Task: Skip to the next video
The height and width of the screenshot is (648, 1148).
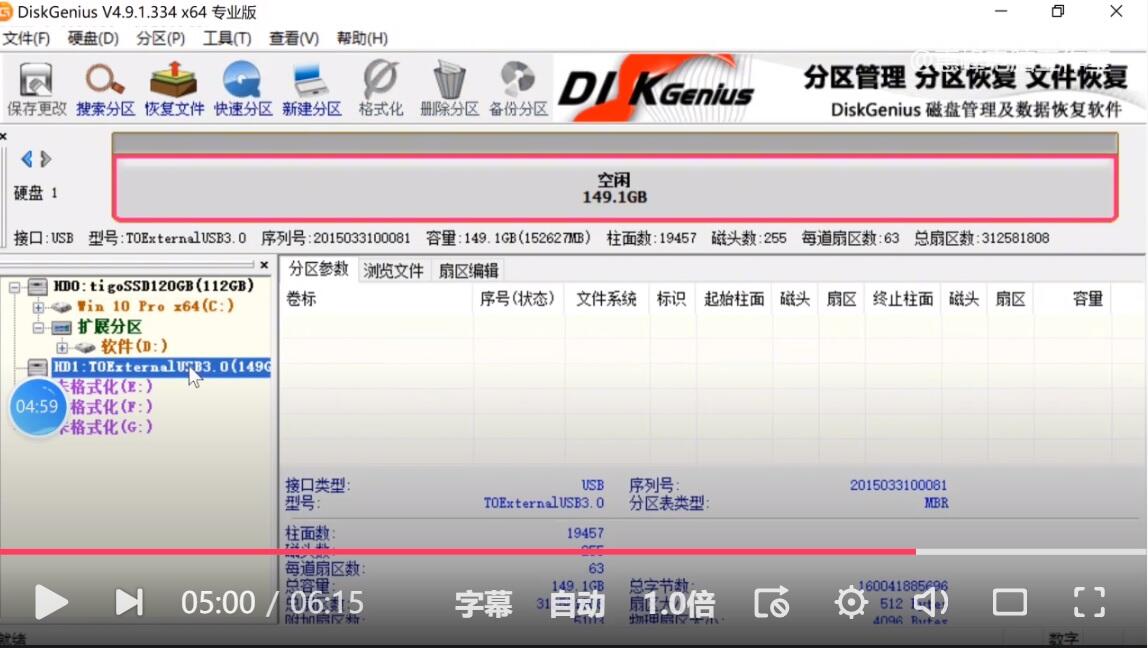Action: pyautogui.click(x=130, y=603)
